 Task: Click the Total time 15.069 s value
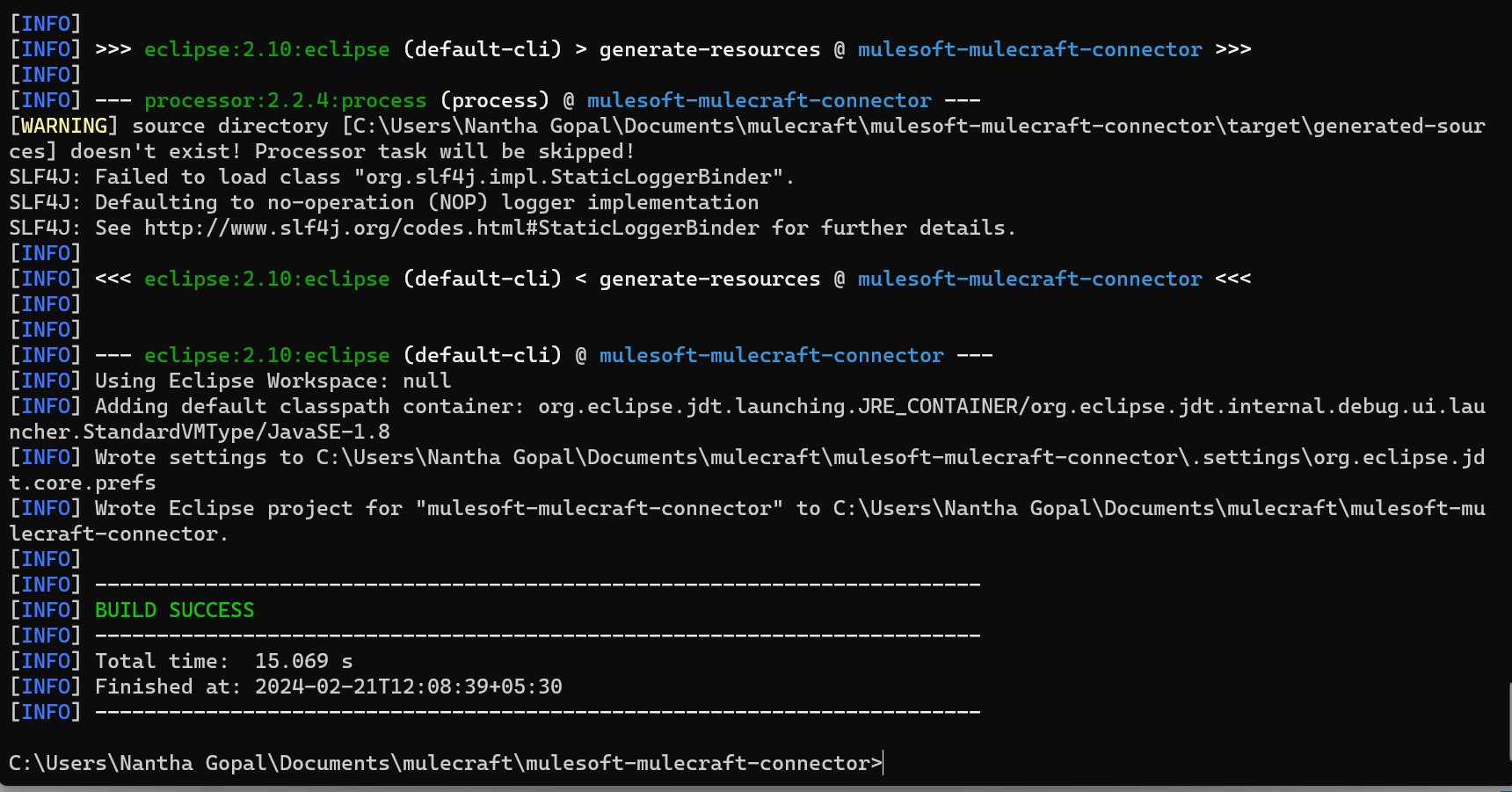(x=303, y=661)
